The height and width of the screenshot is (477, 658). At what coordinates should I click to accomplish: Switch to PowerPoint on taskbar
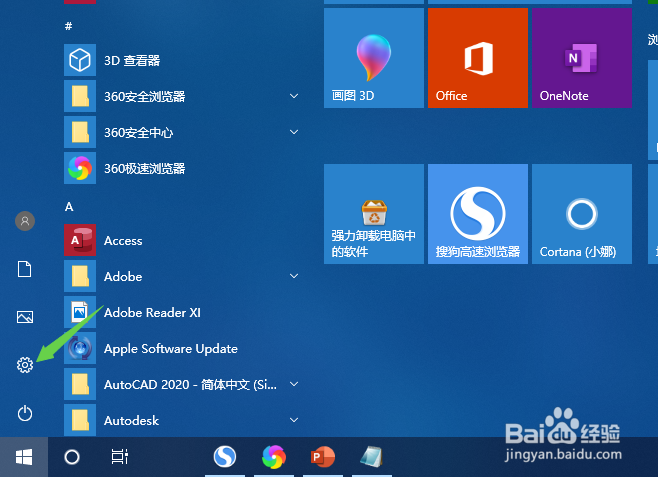pos(323,456)
